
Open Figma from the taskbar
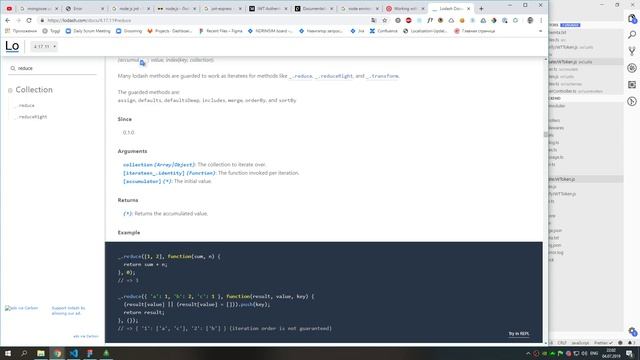[x=90, y=353]
